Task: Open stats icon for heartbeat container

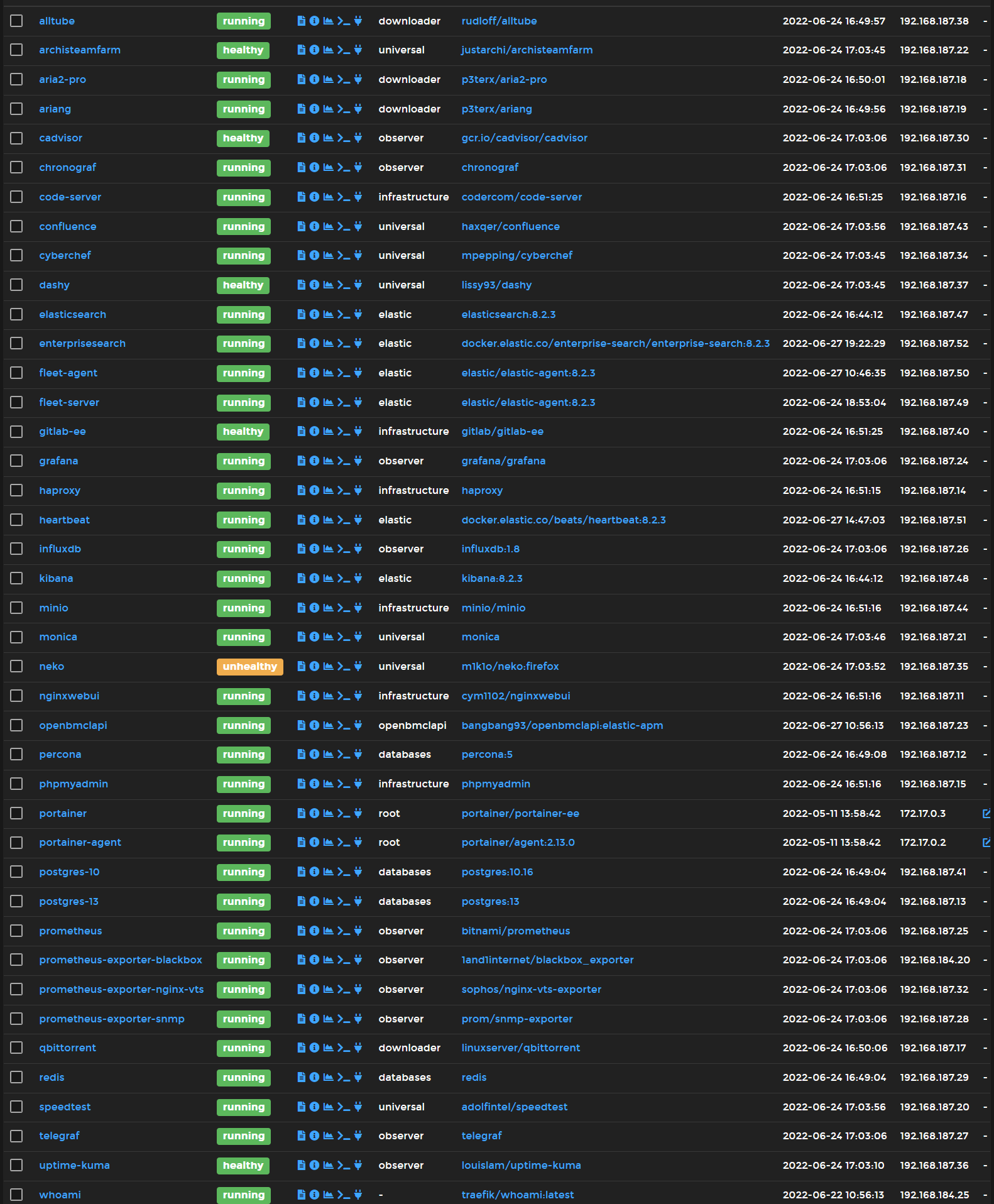Action: [328, 520]
